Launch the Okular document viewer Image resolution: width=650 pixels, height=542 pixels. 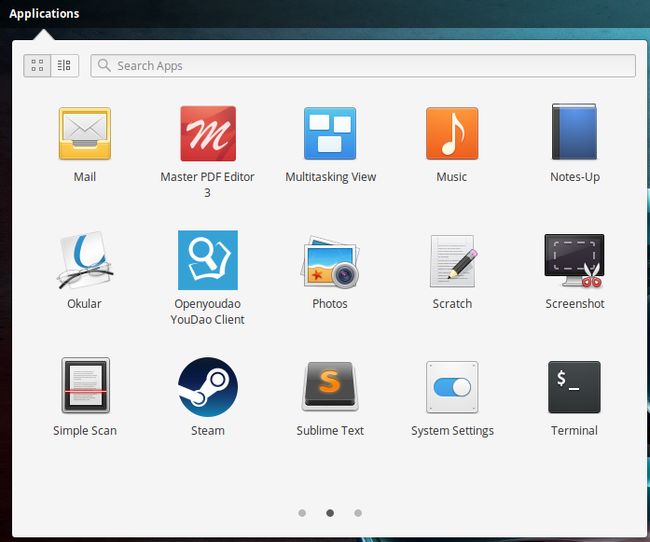click(x=85, y=260)
